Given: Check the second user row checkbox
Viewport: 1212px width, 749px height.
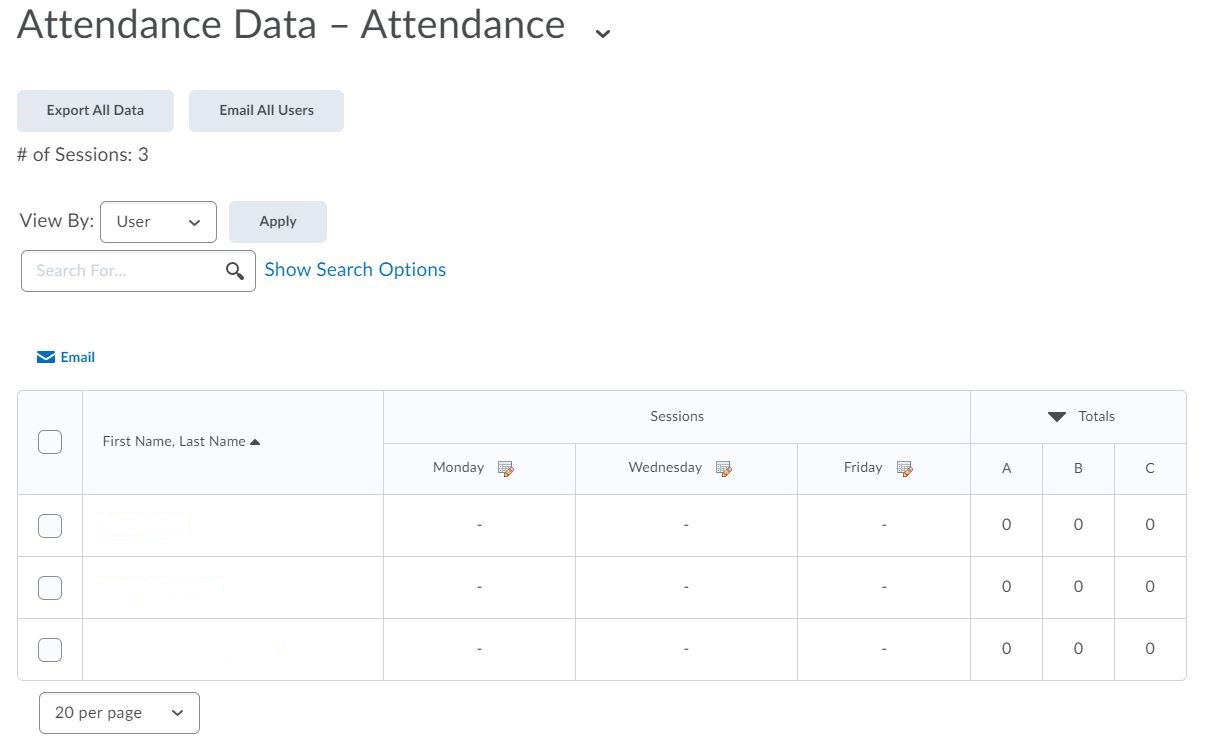Looking at the screenshot, I should tap(50, 587).
